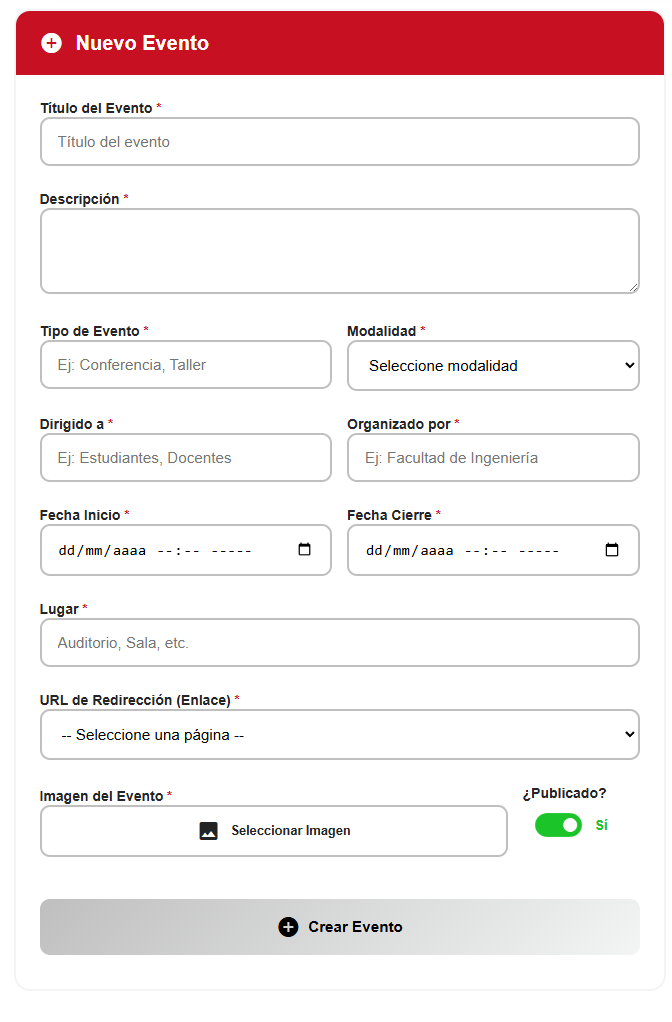The image size is (672, 1022).
Task: Click the picture icon in Seleccionar Imagen
Action: point(208,831)
